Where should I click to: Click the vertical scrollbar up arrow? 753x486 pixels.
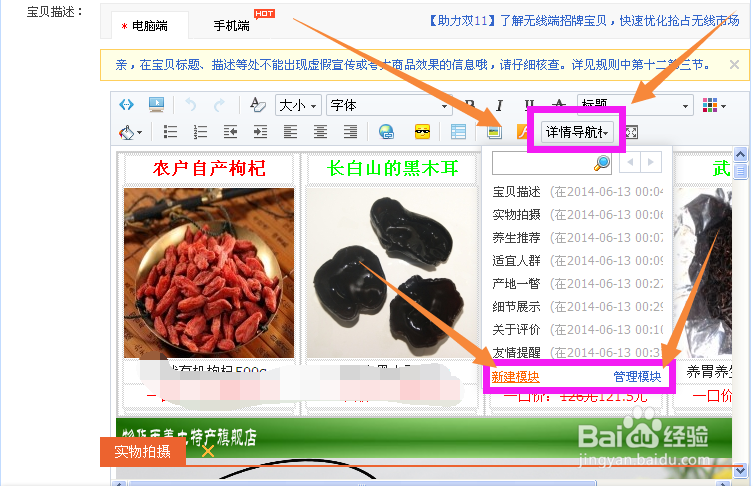point(741,155)
